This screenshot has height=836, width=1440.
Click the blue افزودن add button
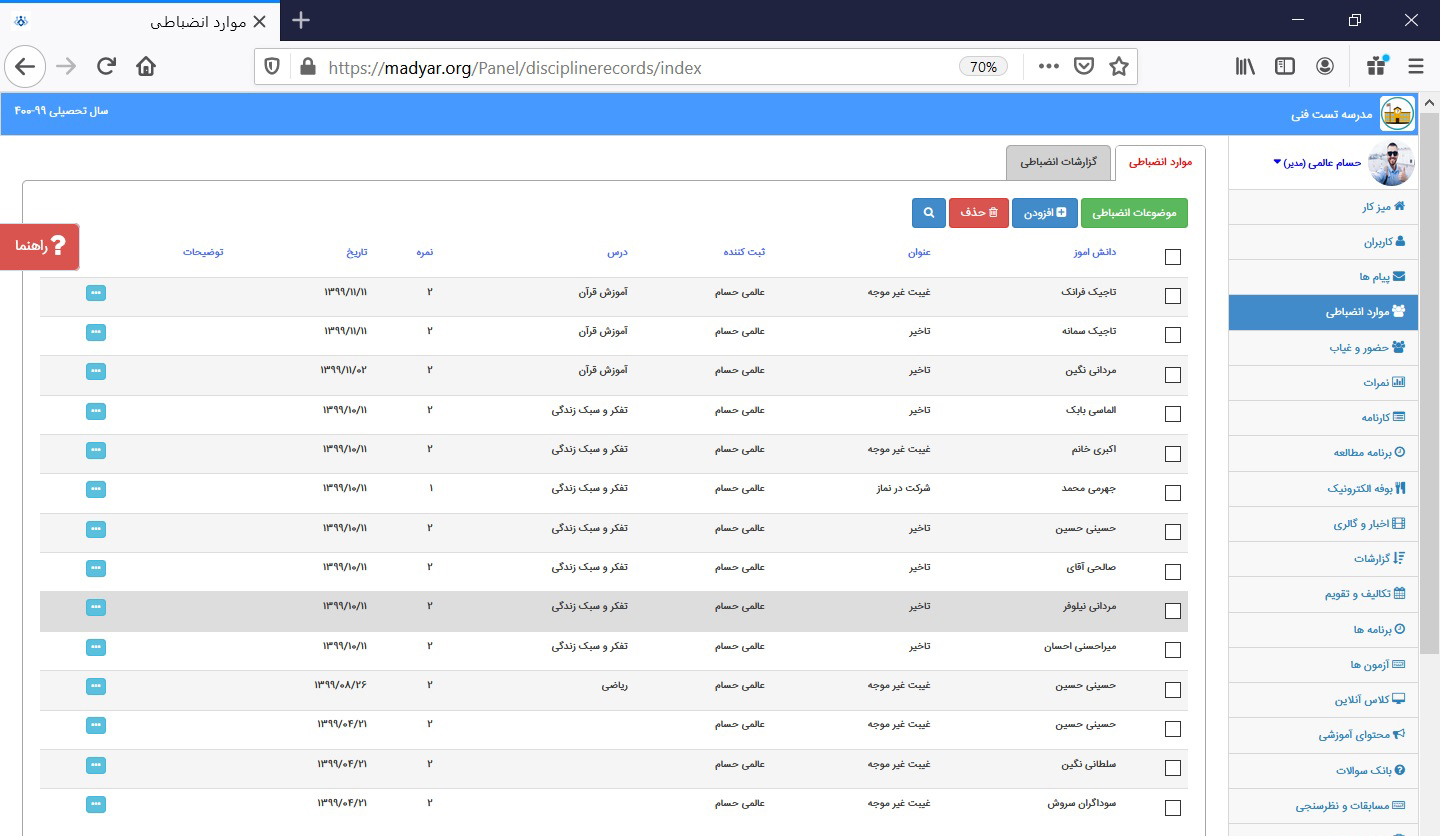(x=1045, y=212)
